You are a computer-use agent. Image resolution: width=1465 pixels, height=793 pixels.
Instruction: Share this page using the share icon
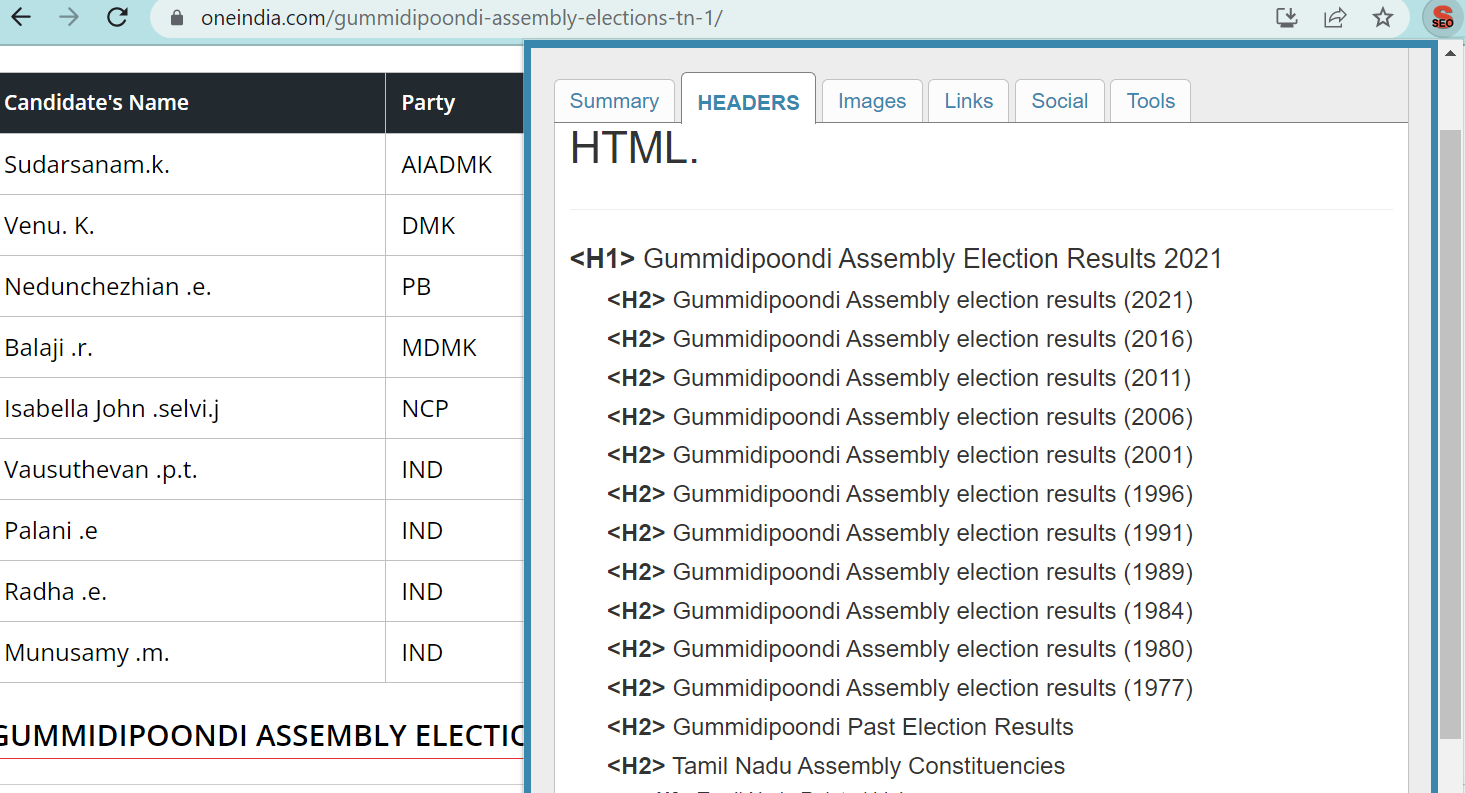tap(1335, 17)
